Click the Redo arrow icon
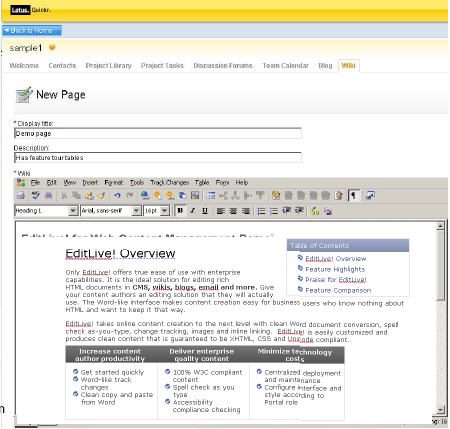 tap(130, 196)
